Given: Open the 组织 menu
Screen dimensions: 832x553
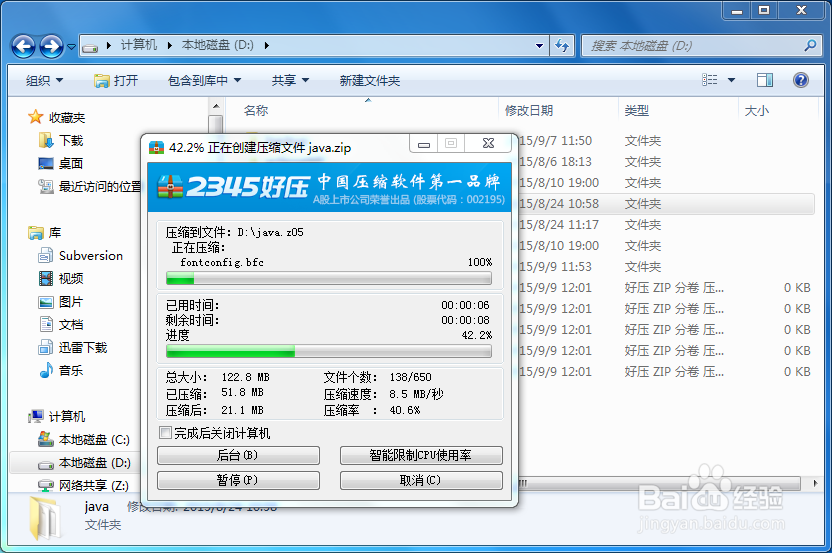Looking at the screenshot, I should click(x=45, y=81).
